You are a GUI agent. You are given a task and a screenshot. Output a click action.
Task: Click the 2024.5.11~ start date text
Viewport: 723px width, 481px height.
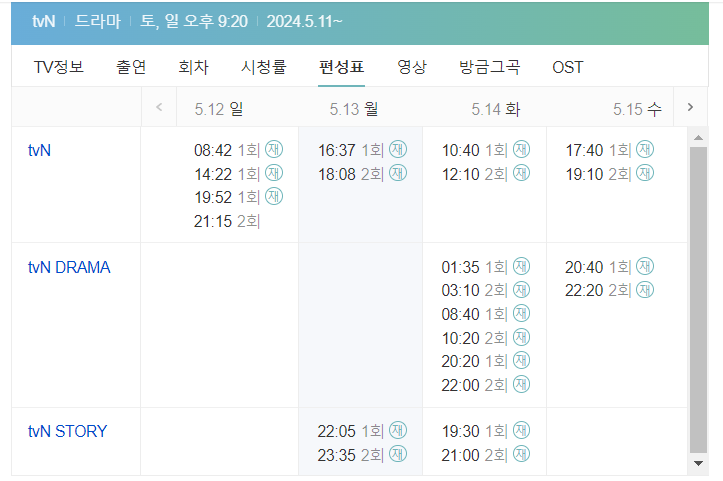(304, 21)
